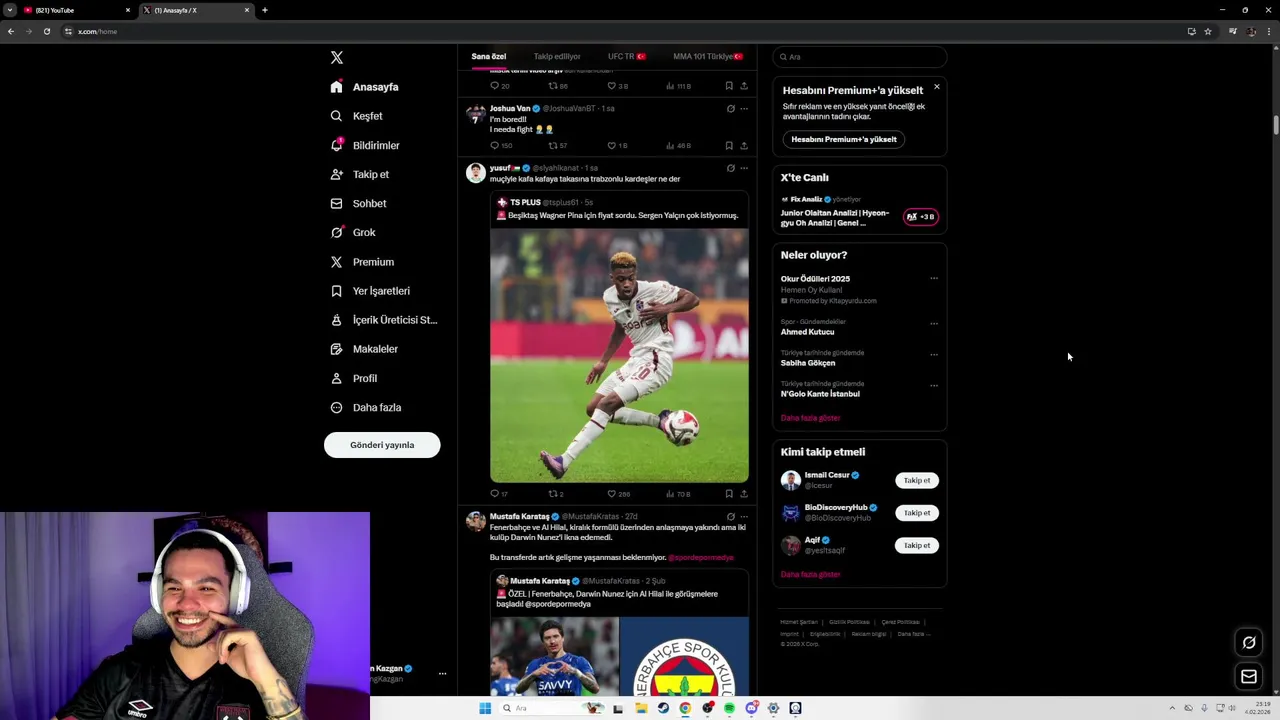Open the Windows Start menu
This screenshot has width=1280, height=720.
point(485,708)
